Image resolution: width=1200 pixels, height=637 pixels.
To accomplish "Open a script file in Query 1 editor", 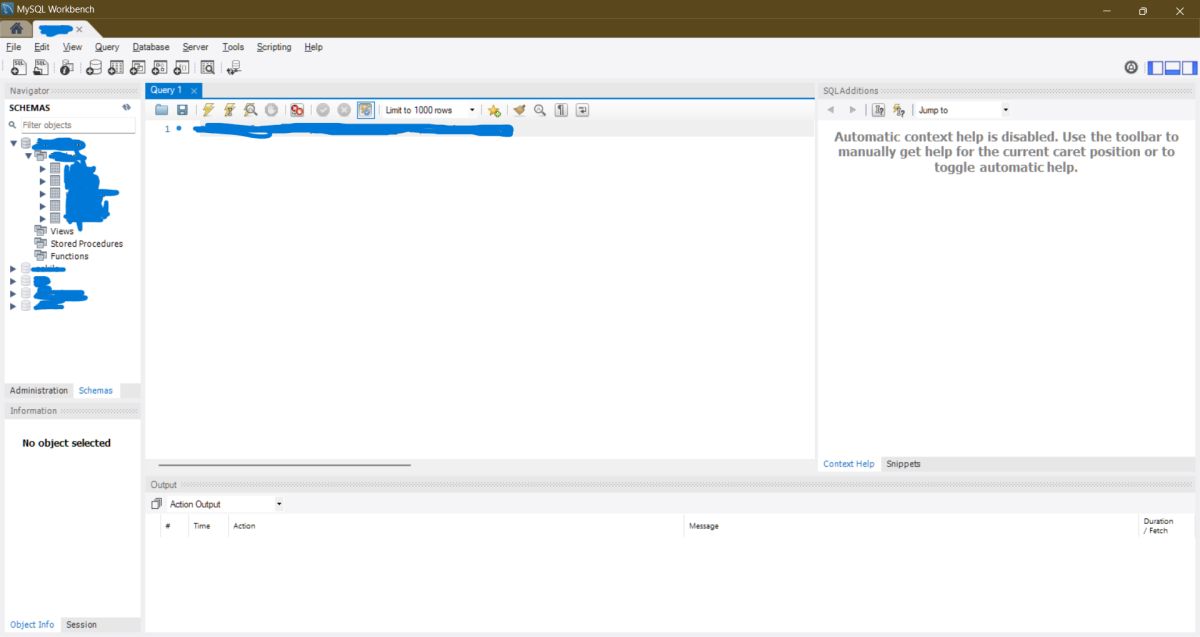I will 162,110.
